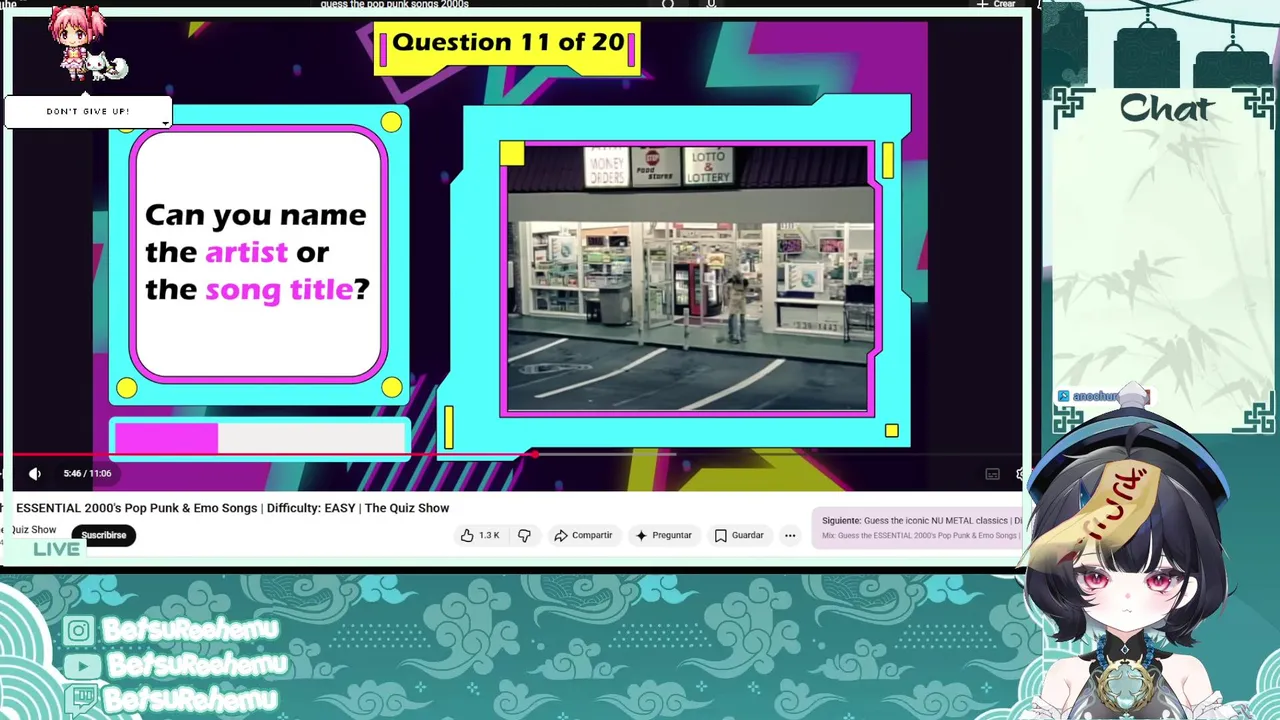
Task: Click the Compartir share button
Action: (x=583, y=535)
